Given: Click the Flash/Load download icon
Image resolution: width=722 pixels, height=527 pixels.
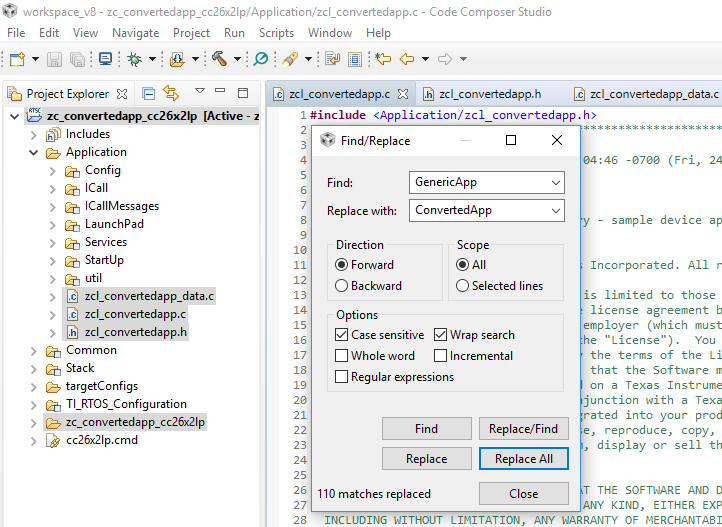Looking at the screenshot, I should click(x=177, y=59).
